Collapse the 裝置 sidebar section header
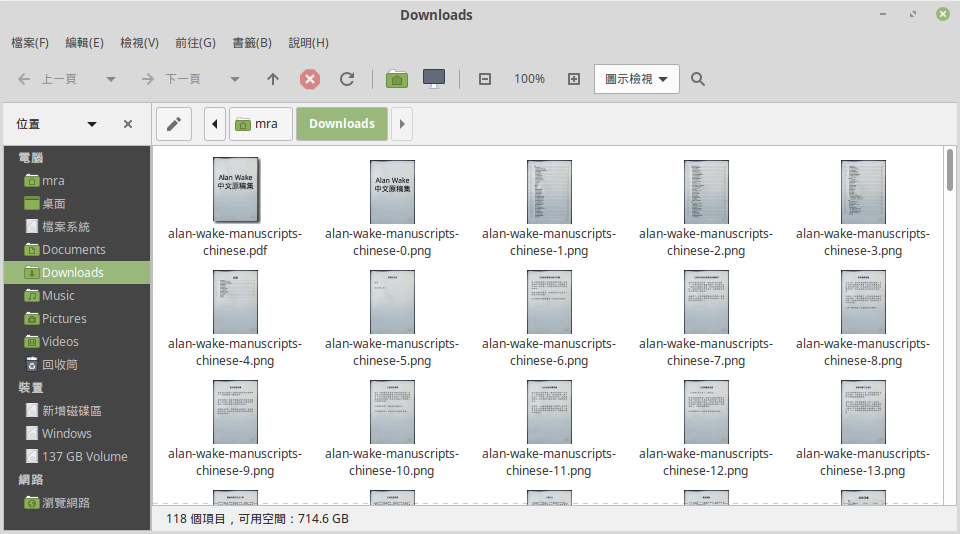960x534 pixels. tap(31, 388)
